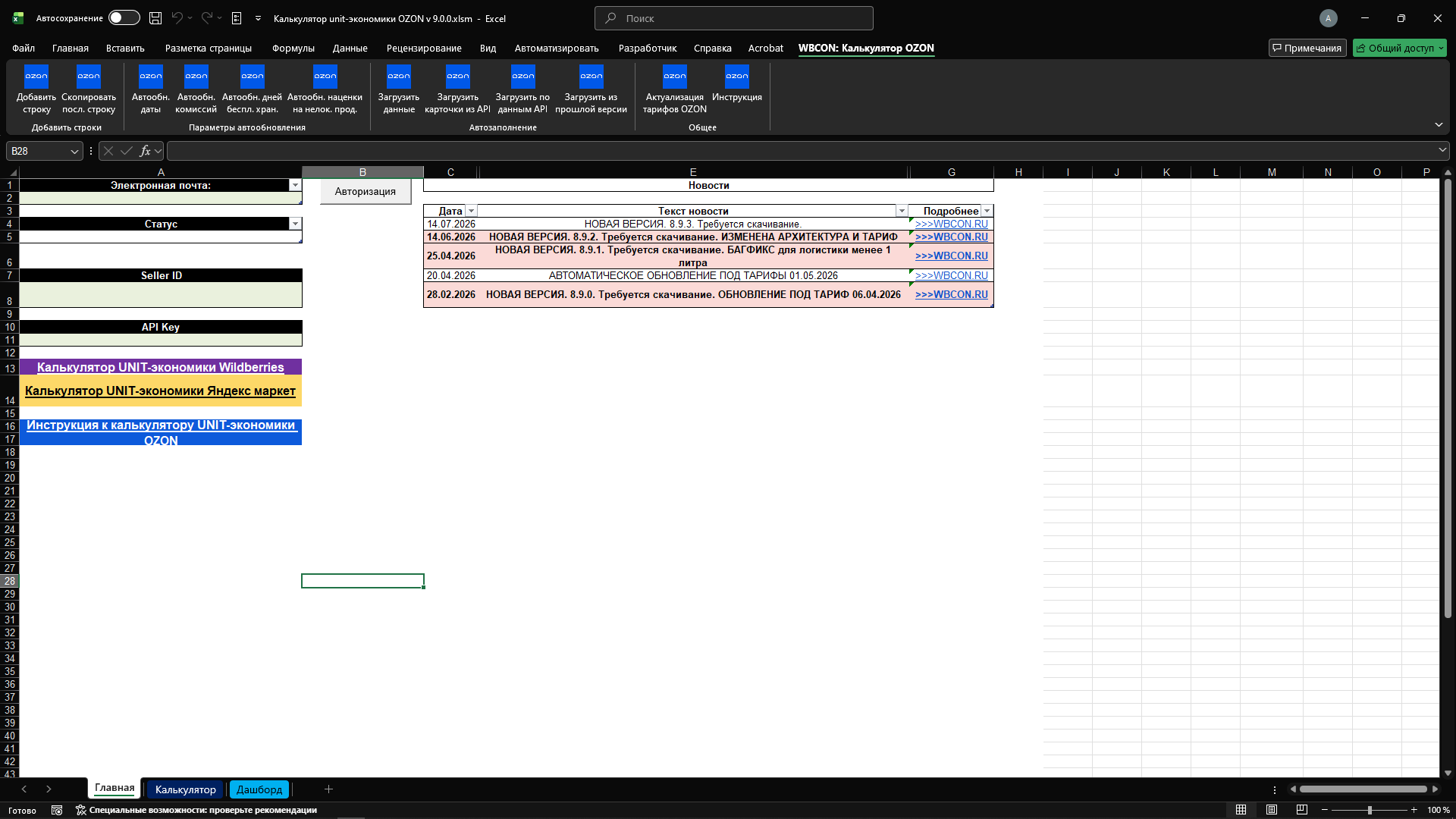
Task: Zoom in with the plus button
Action: point(1414,810)
